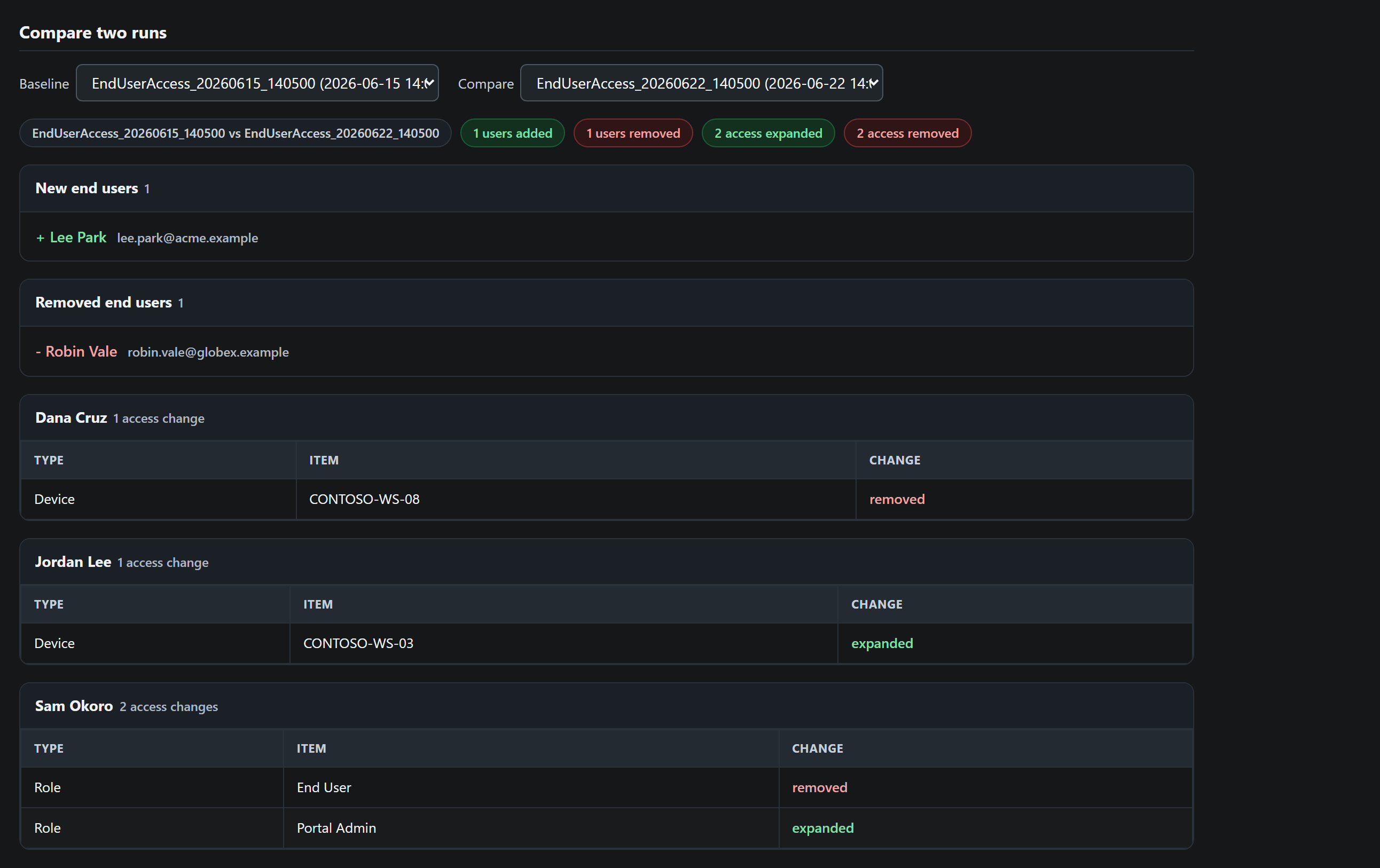The height and width of the screenshot is (868, 1380).
Task: Click the Dana Cruz card header
Action: pyautogui.click(x=606, y=417)
